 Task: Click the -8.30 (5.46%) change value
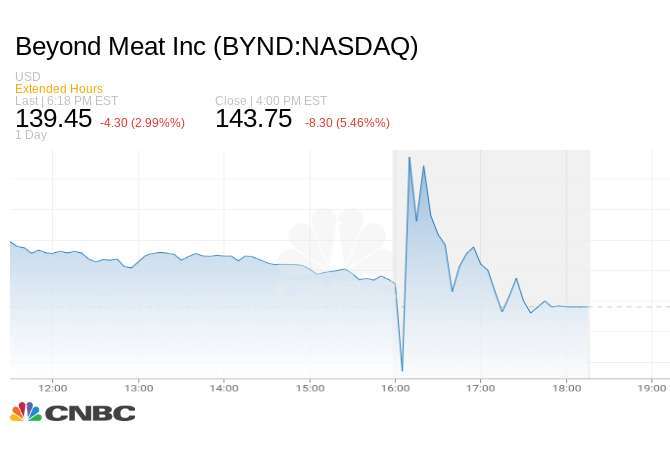347,123
